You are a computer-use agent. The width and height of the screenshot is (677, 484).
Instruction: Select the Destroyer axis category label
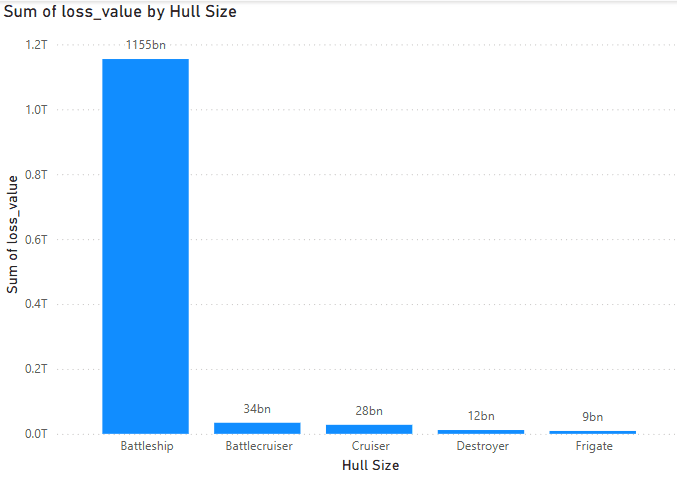(481, 446)
